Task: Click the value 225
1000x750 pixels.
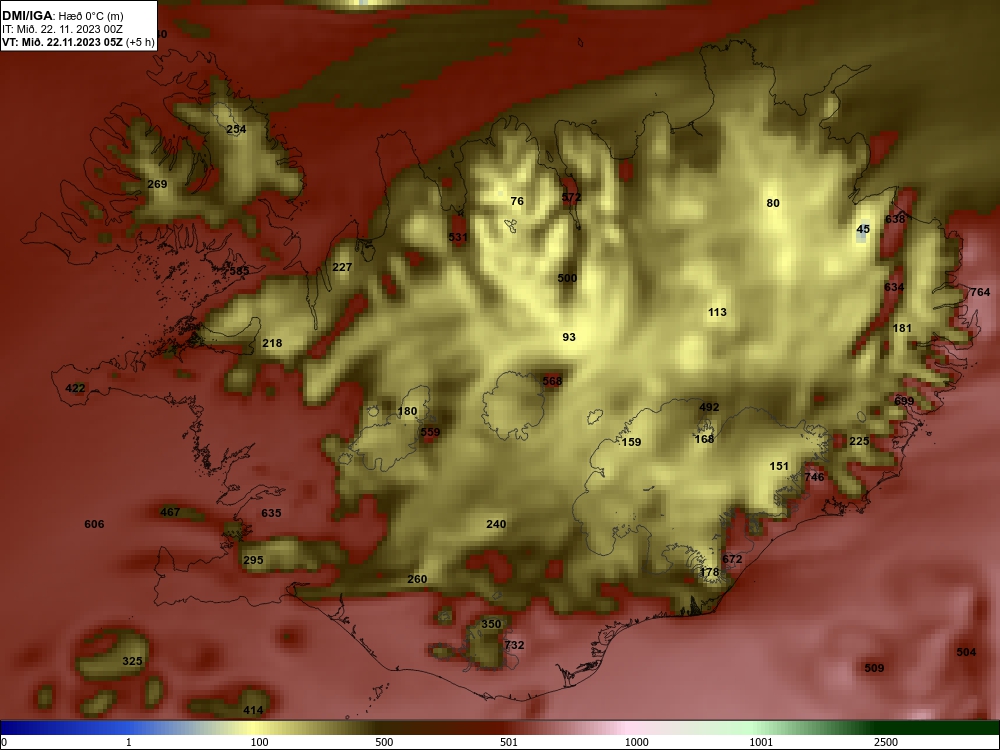Action: click(859, 441)
